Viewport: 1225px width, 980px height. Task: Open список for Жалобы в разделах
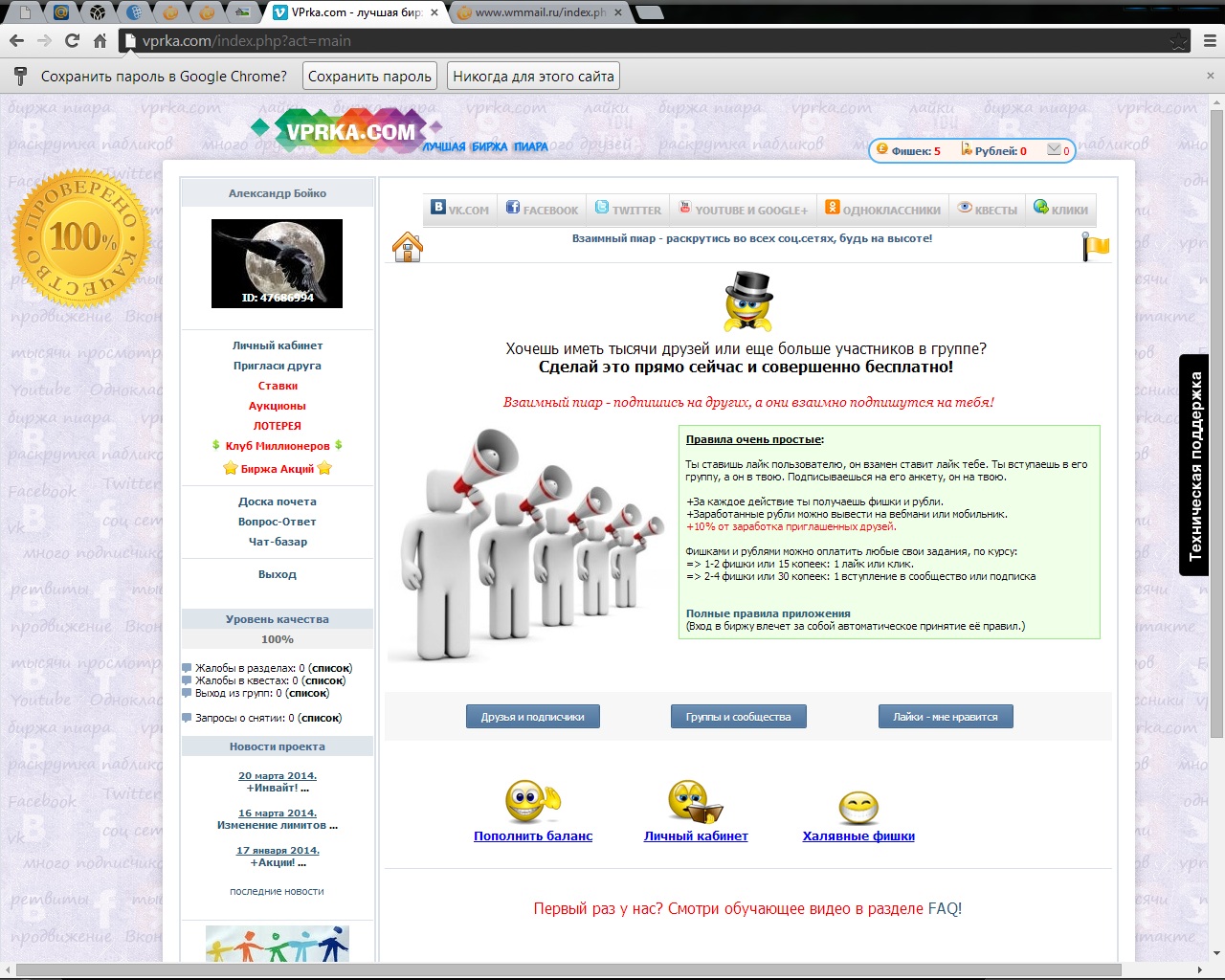click(330, 668)
